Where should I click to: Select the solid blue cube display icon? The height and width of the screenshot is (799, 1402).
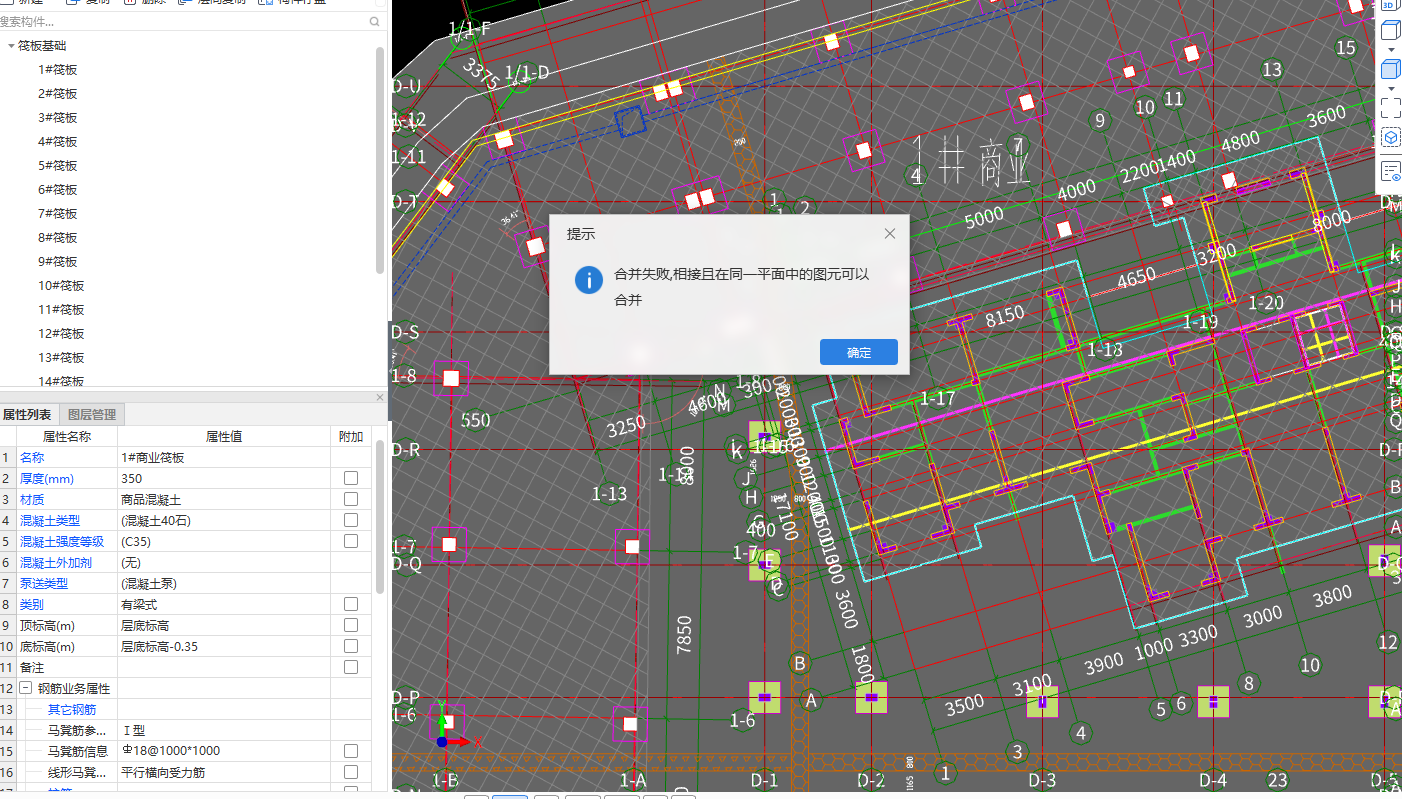click(1390, 70)
